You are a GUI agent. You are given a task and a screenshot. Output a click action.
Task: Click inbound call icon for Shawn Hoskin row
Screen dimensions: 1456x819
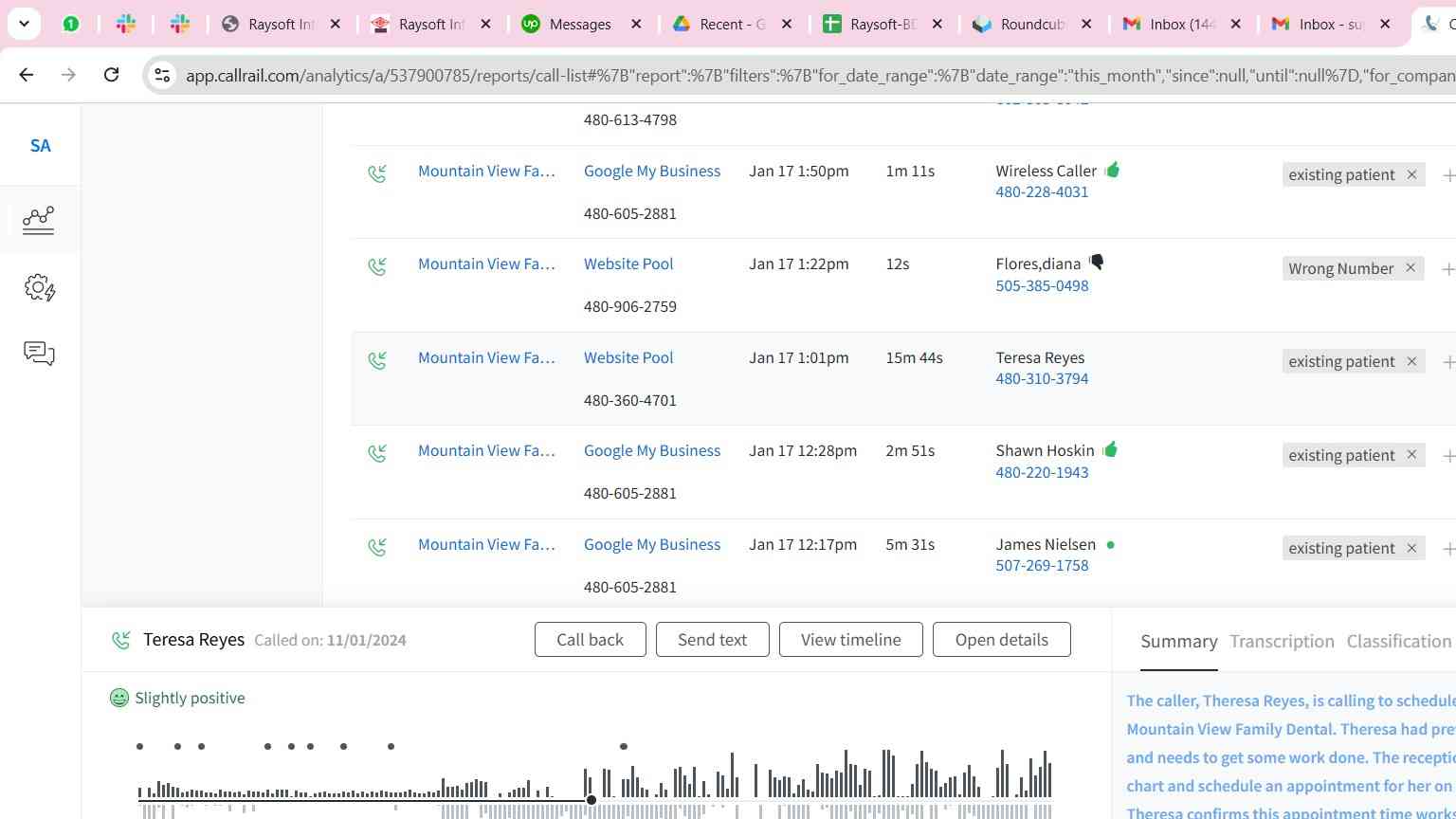click(377, 453)
